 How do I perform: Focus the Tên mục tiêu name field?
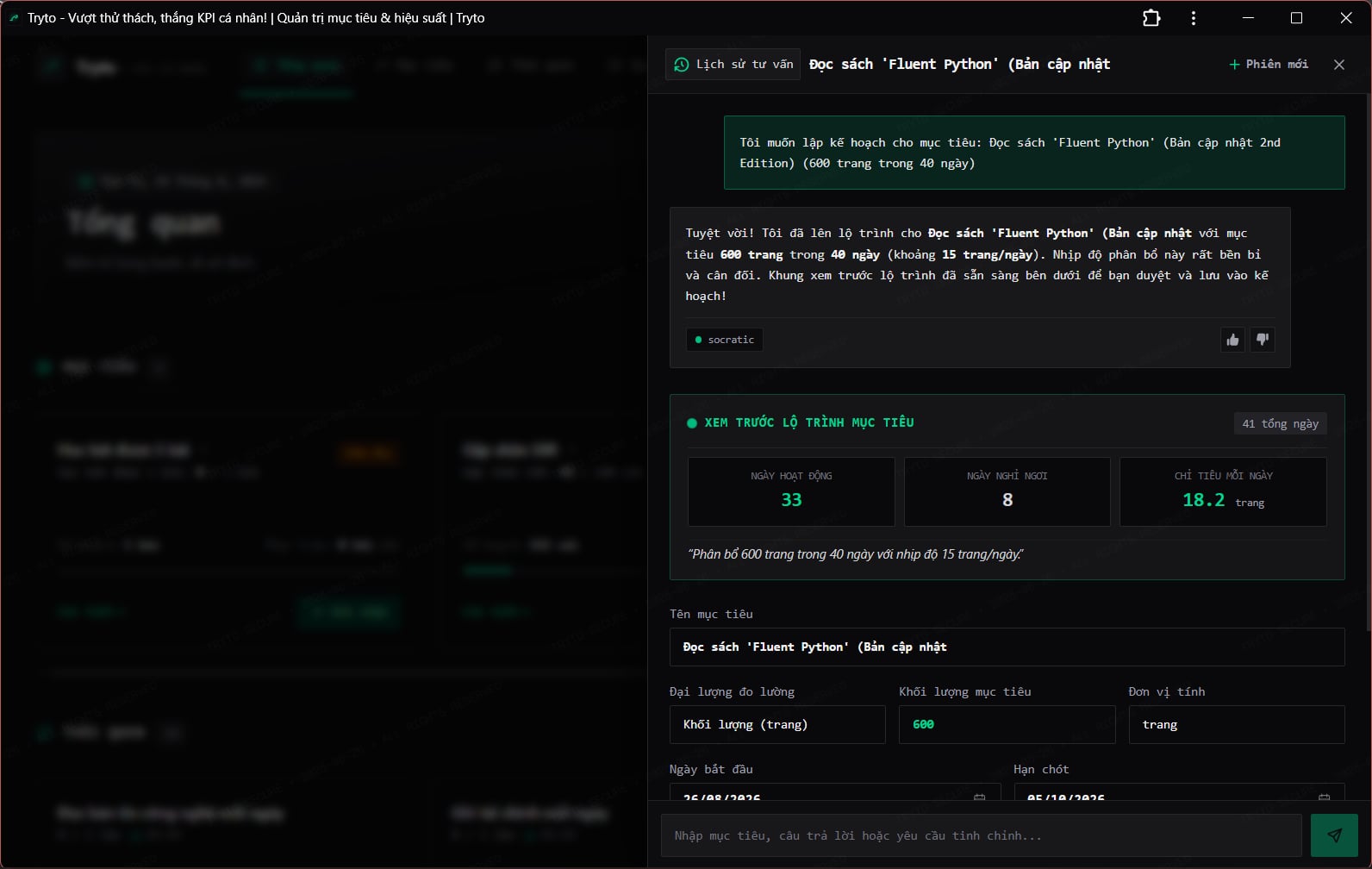(x=1007, y=647)
